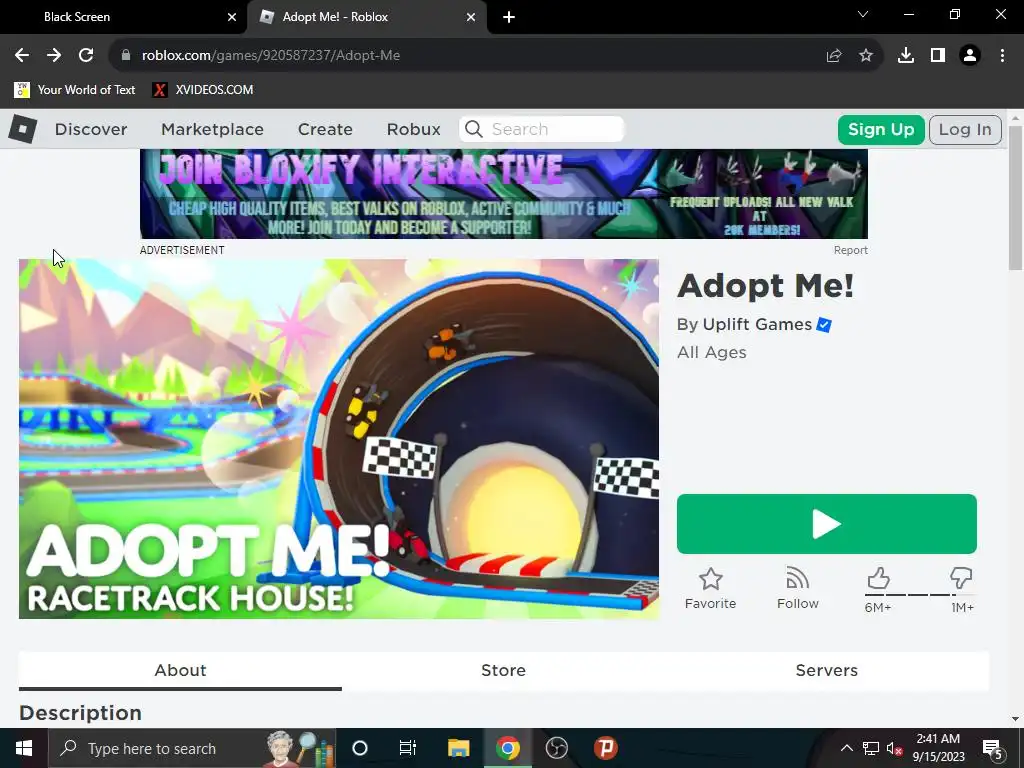The height and width of the screenshot is (768, 1024).
Task: Click the All Ages rating text
Action: (x=712, y=353)
